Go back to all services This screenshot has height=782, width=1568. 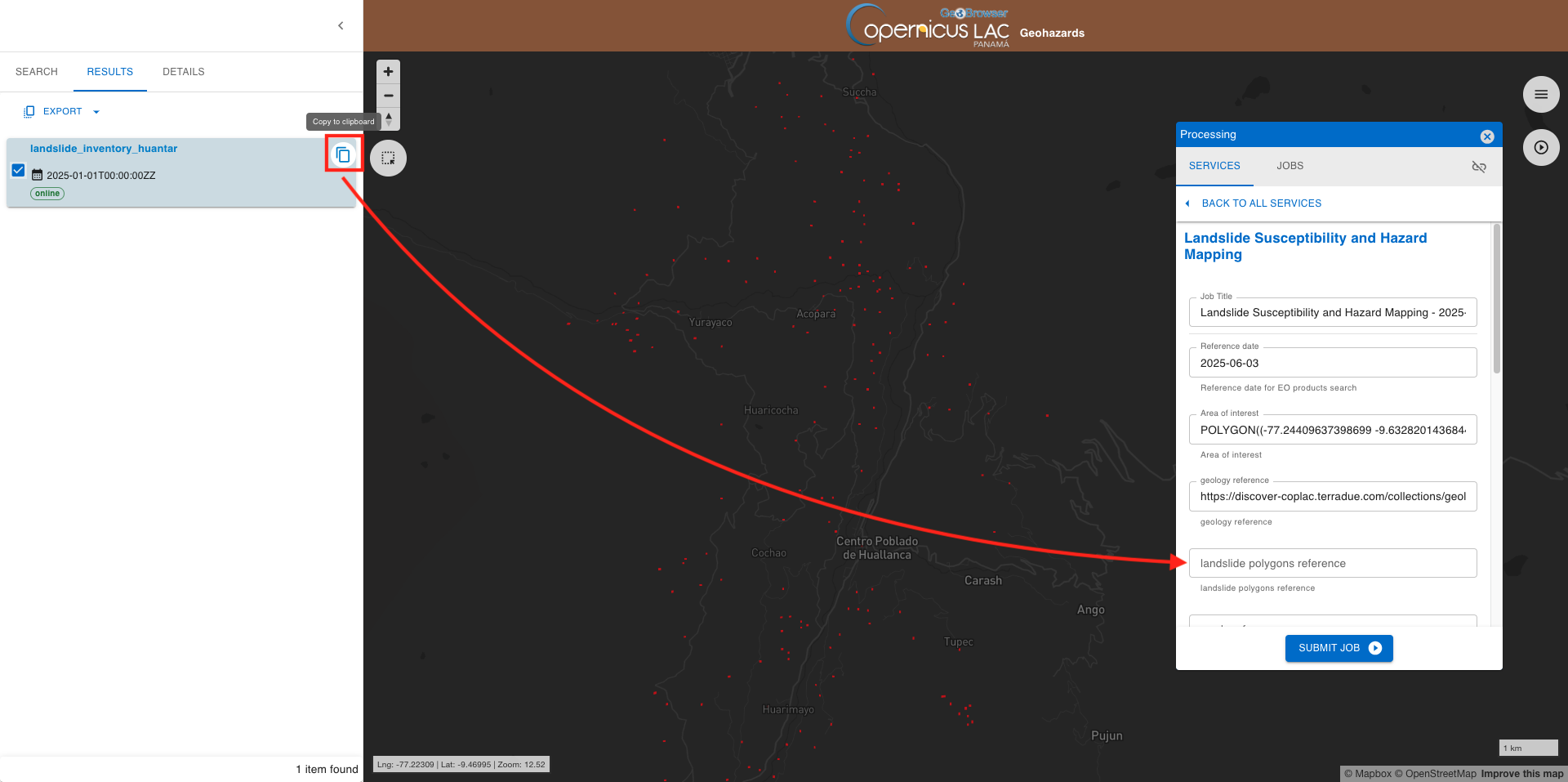click(1260, 203)
